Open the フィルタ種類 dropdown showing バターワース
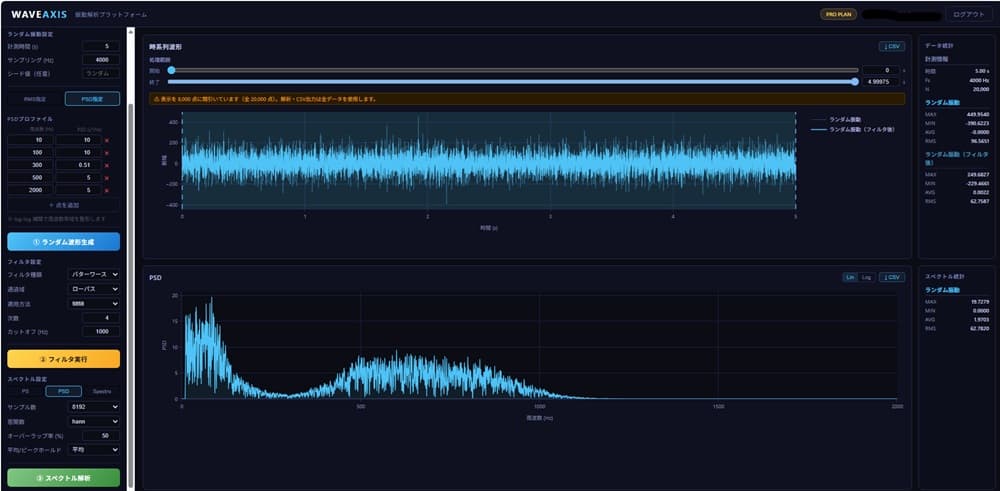The width and height of the screenshot is (1000, 491). point(94,274)
